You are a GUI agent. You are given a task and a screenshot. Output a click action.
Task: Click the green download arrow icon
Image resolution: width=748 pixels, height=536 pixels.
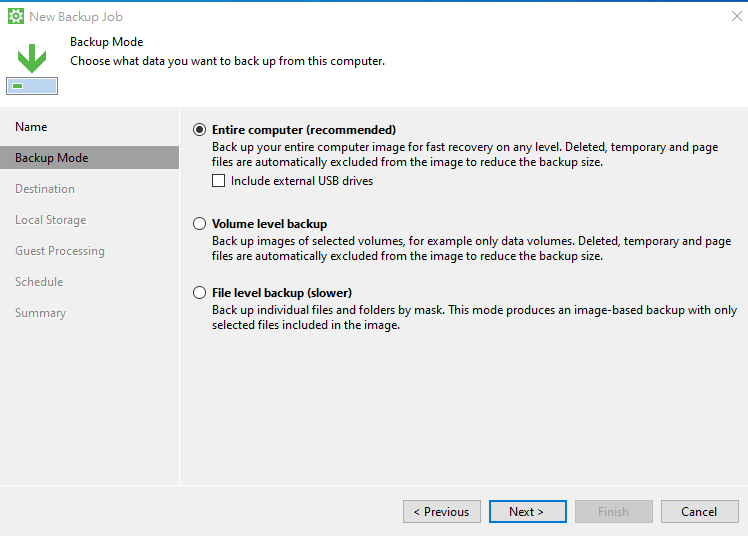[x=32, y=58]
